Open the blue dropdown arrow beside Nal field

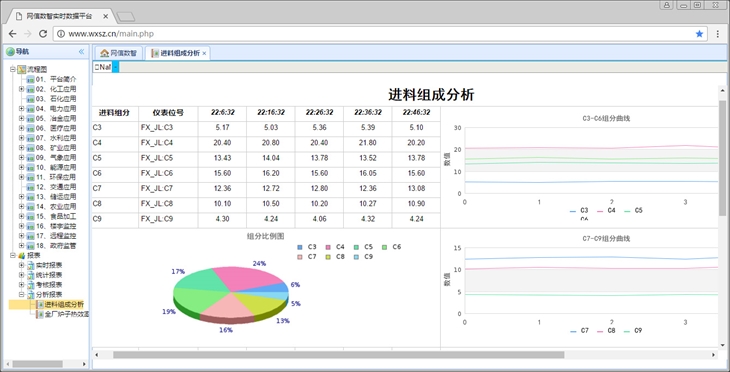pyautogui.click(x=115, y=68)
